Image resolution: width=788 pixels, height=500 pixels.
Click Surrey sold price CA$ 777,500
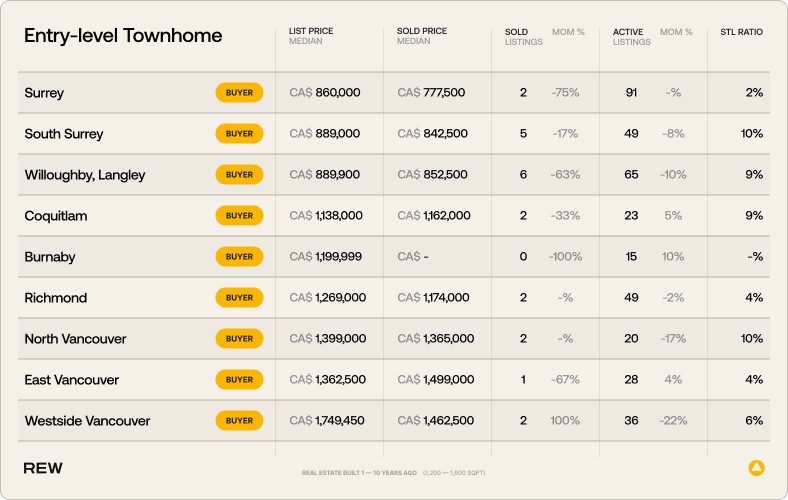click(x=431, y=92)
